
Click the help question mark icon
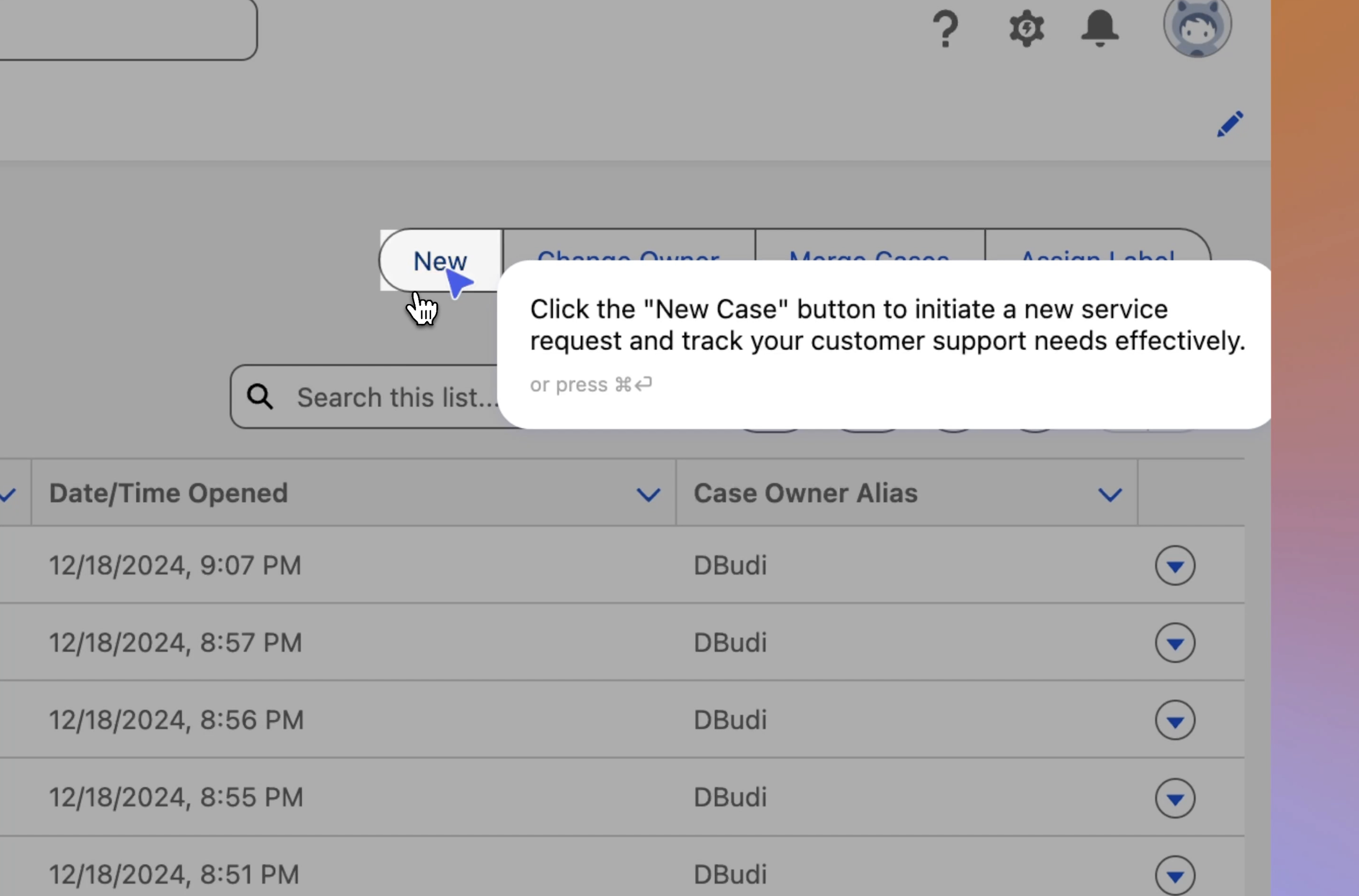pos(945,29)
